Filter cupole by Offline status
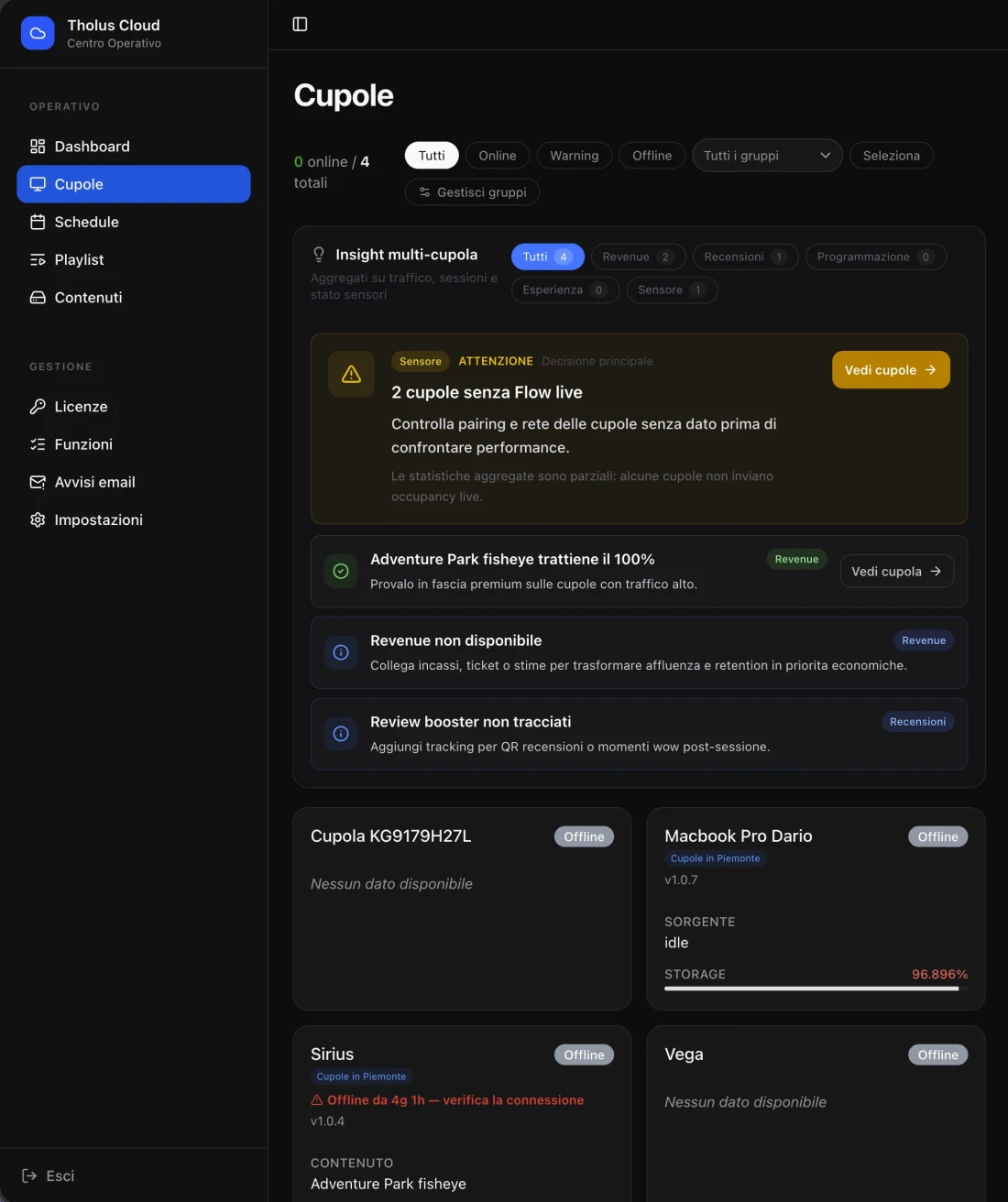 click(x=652, y=156)
